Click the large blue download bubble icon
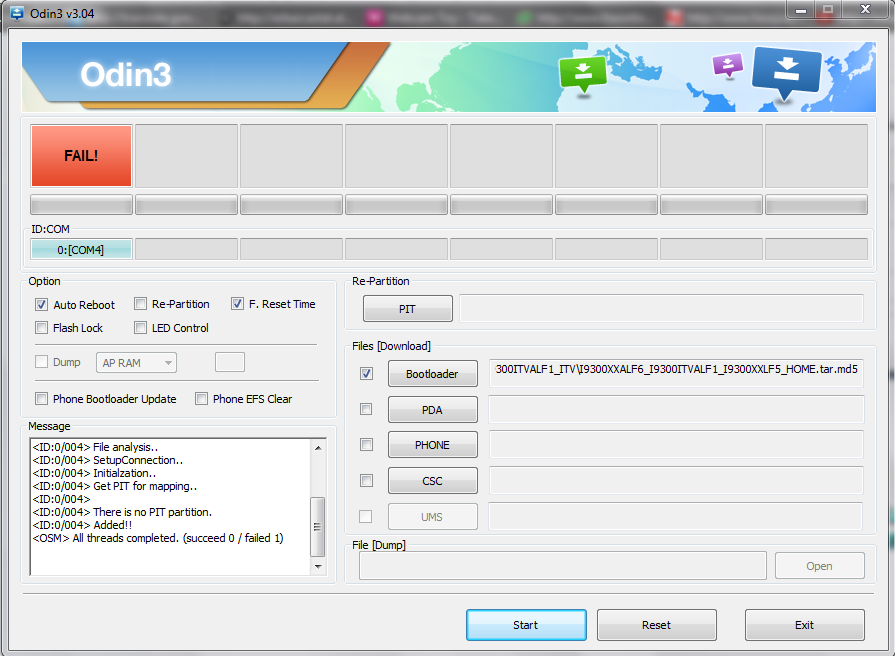The width and height of the screenshot is (895, 656). point(787,74)
